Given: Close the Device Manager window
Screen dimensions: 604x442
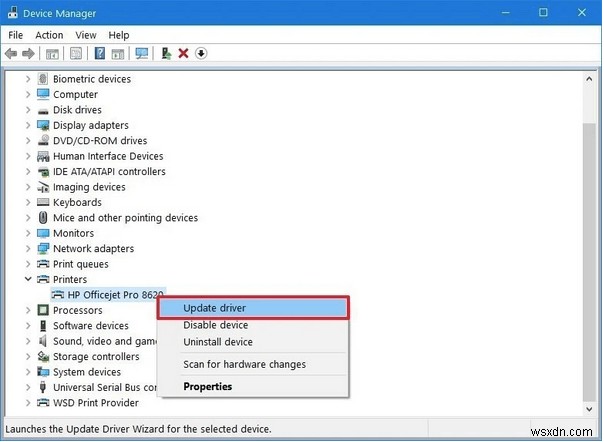Looking at the screenshot, I should point(582,13).
